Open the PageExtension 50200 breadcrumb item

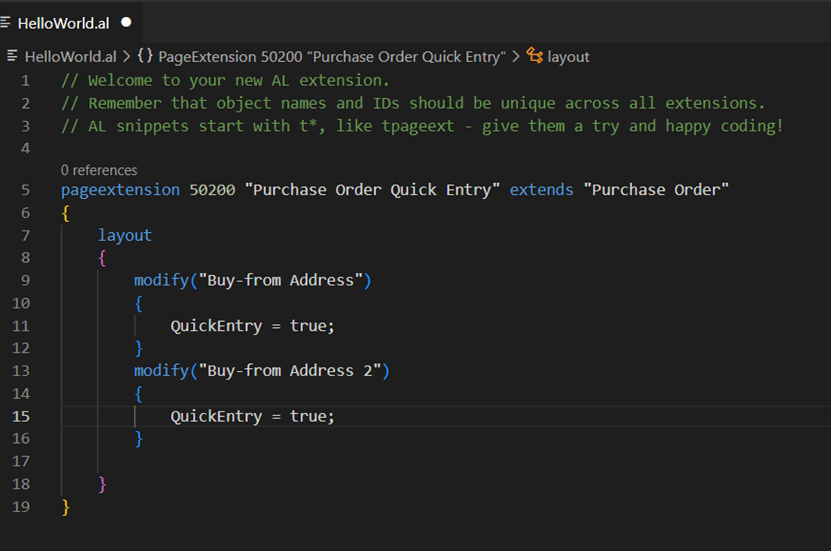point(332,57)
